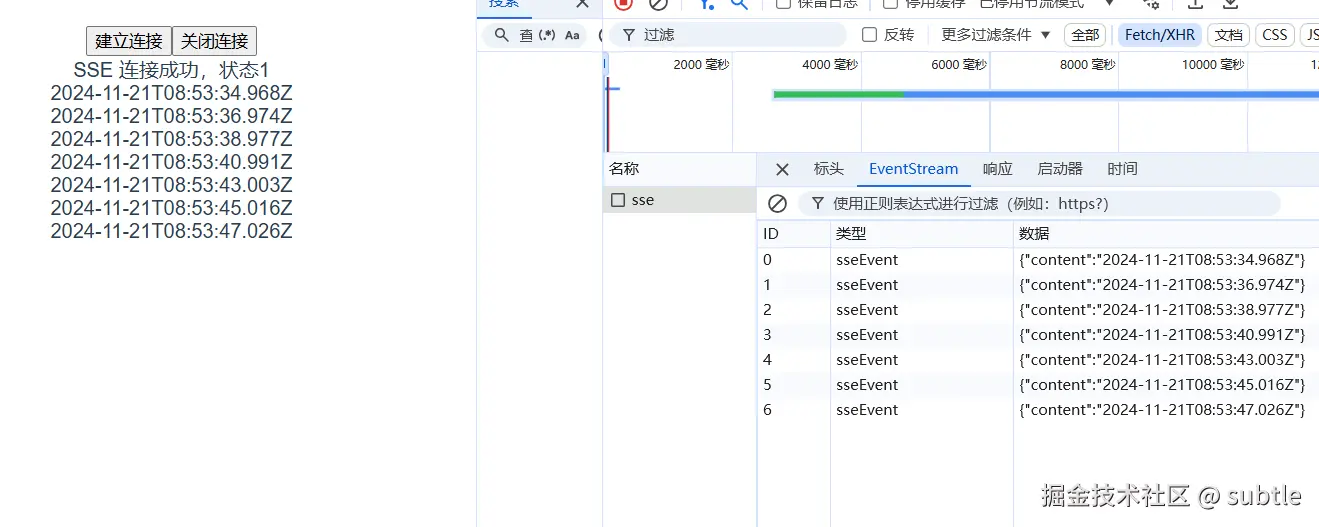Focus the search panel 查找 input
This screenshot has height=527, width=1319.
click(x=527, y=35)
